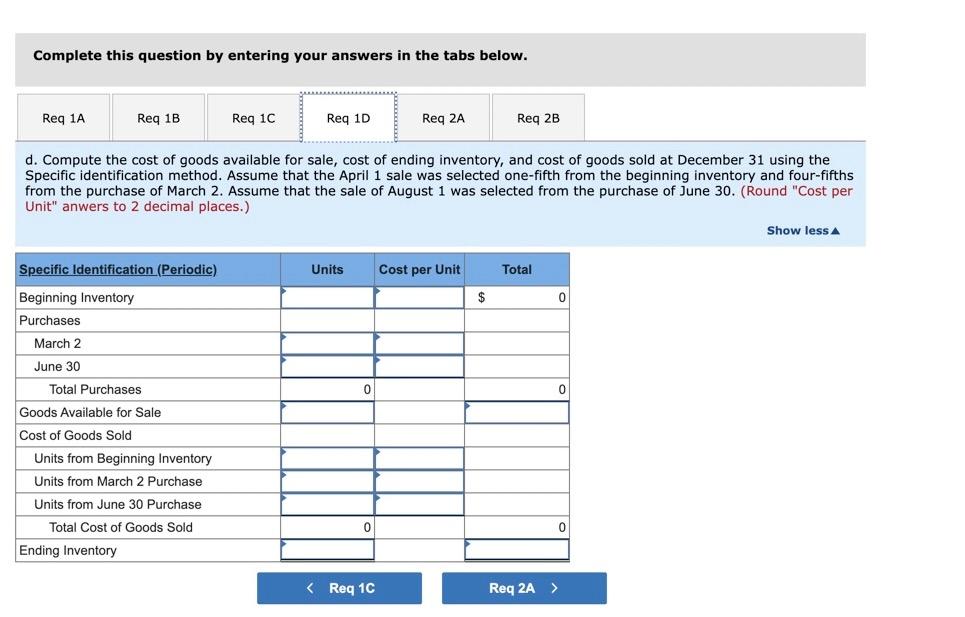Click the Units from June 30 Purchase cell
Image resolution: width=965 pixels, height=617 pixels.
pos(325,504)
